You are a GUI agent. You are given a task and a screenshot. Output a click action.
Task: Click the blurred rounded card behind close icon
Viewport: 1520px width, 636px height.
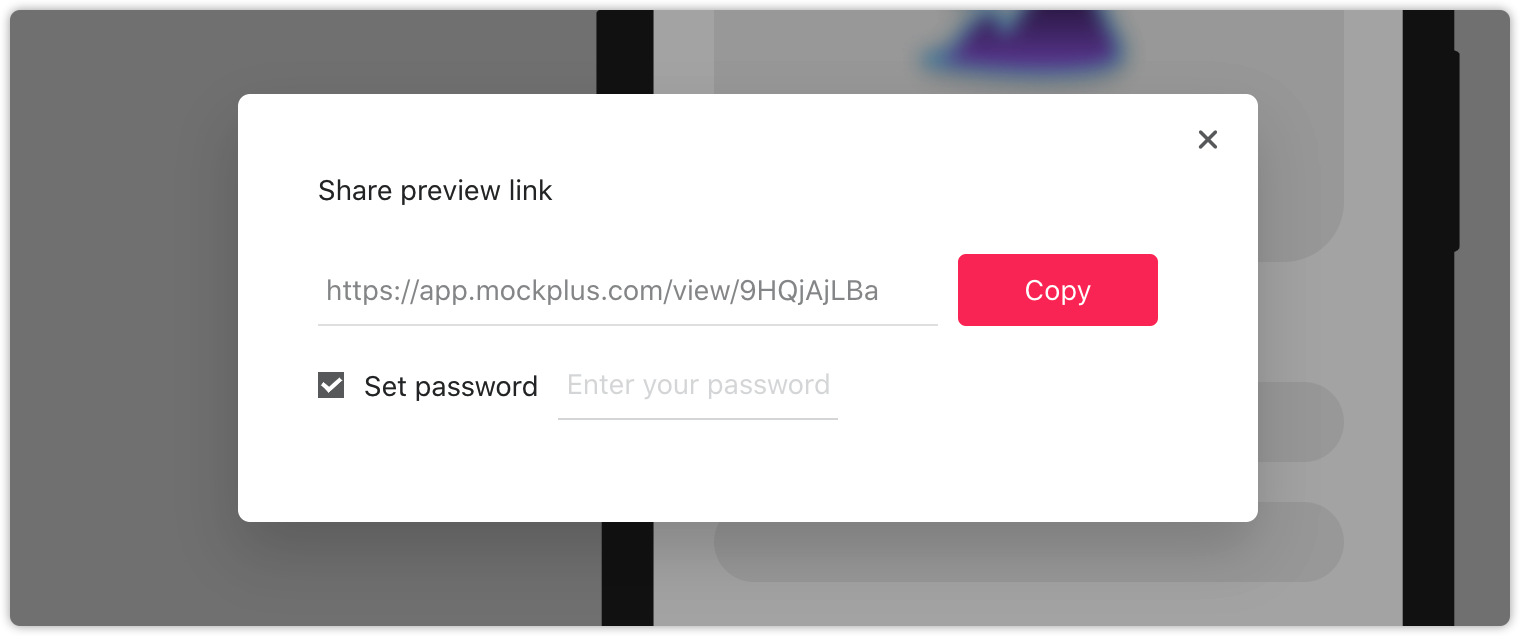click(1300, 180)
